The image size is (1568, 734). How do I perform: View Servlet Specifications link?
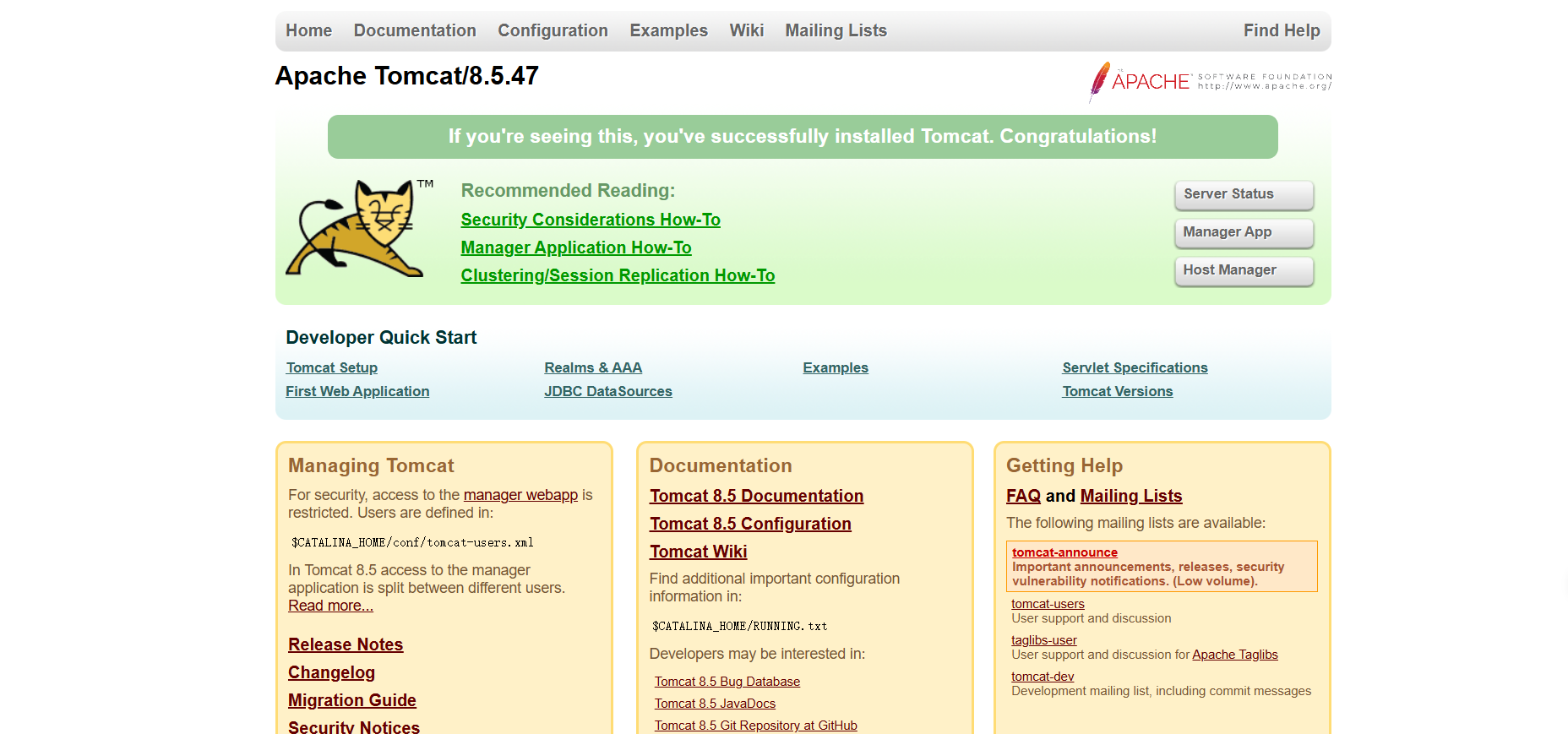[1135, 367]
